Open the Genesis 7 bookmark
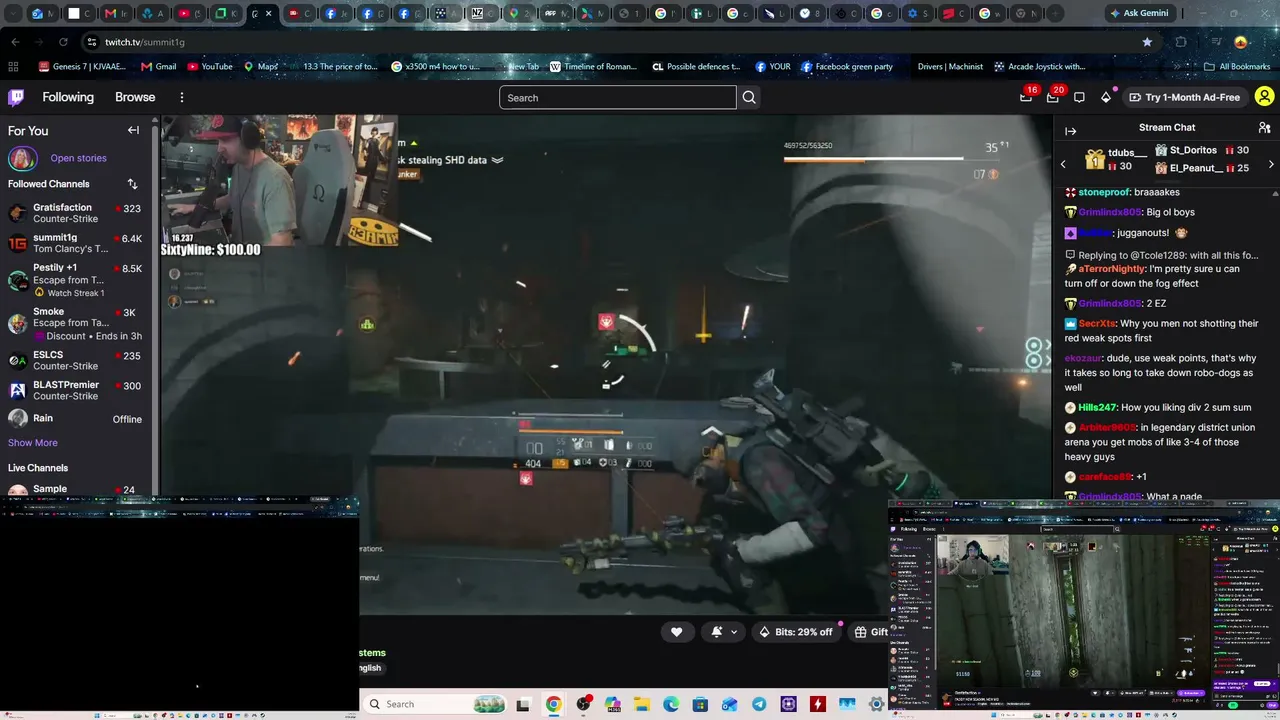 coord(82,67)
